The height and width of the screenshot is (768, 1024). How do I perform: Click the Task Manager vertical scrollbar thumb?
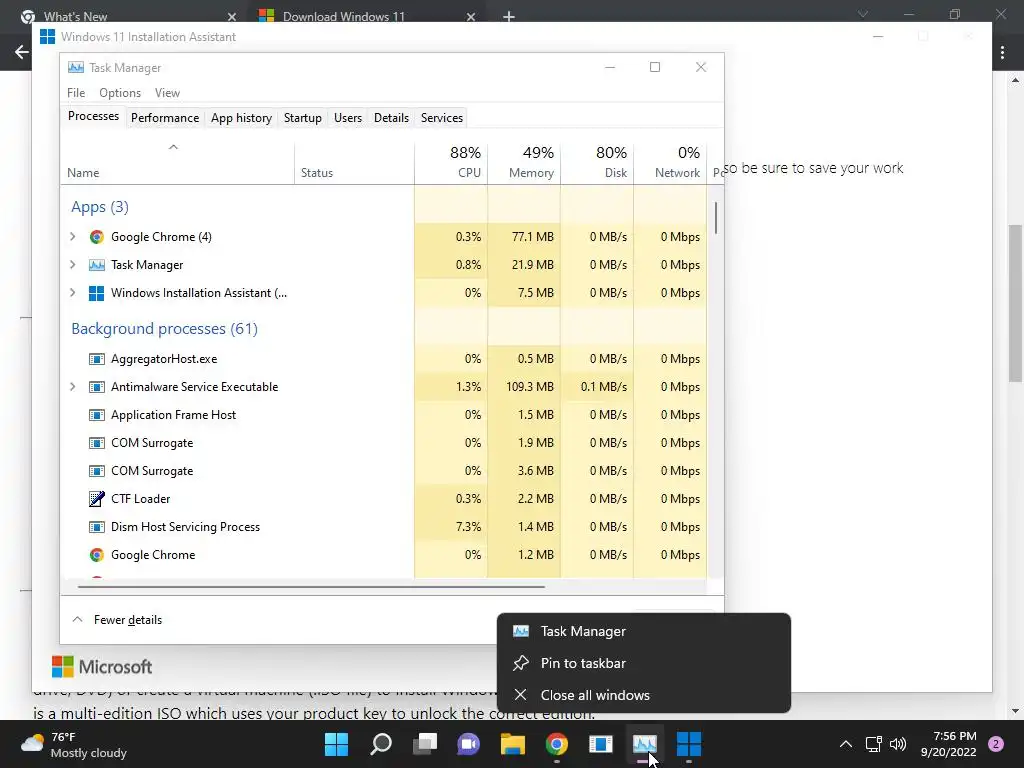pyautogui.click(x=716, y=217)
